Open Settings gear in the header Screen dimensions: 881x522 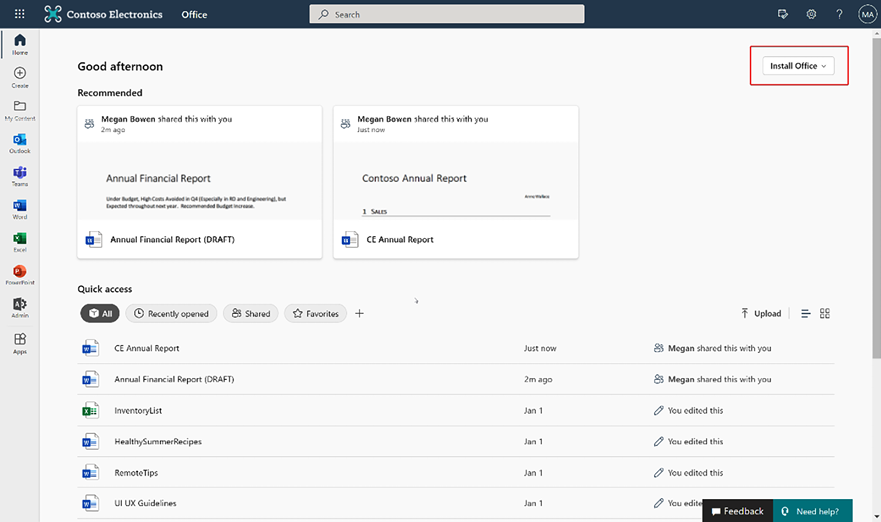click(811, 14)
